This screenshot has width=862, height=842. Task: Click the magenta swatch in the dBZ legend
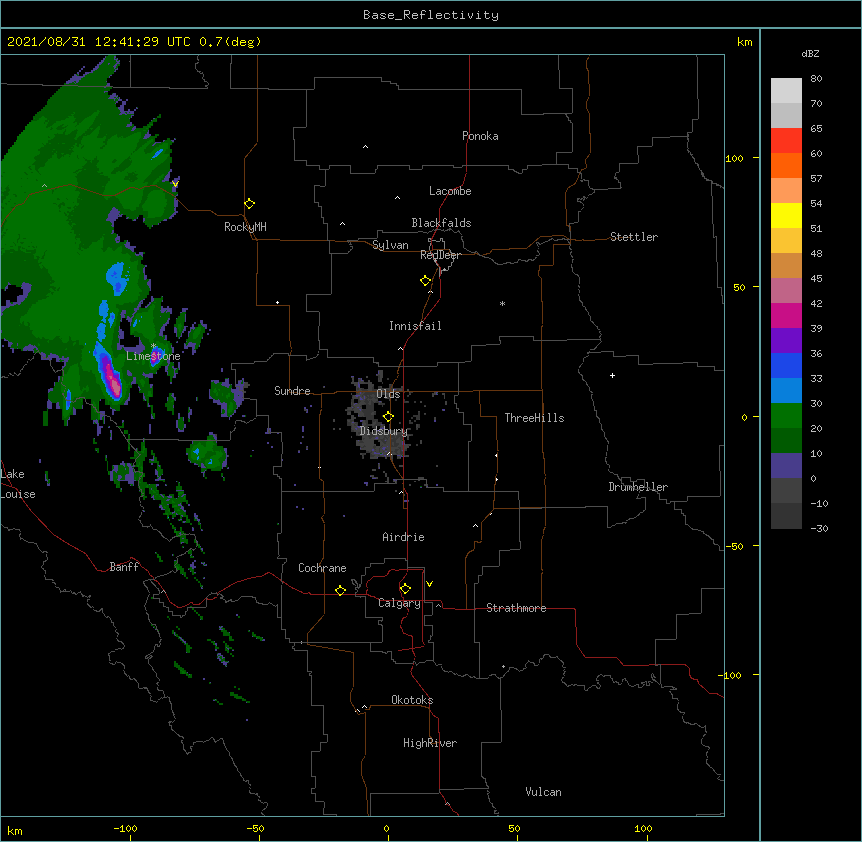point(786,315)
